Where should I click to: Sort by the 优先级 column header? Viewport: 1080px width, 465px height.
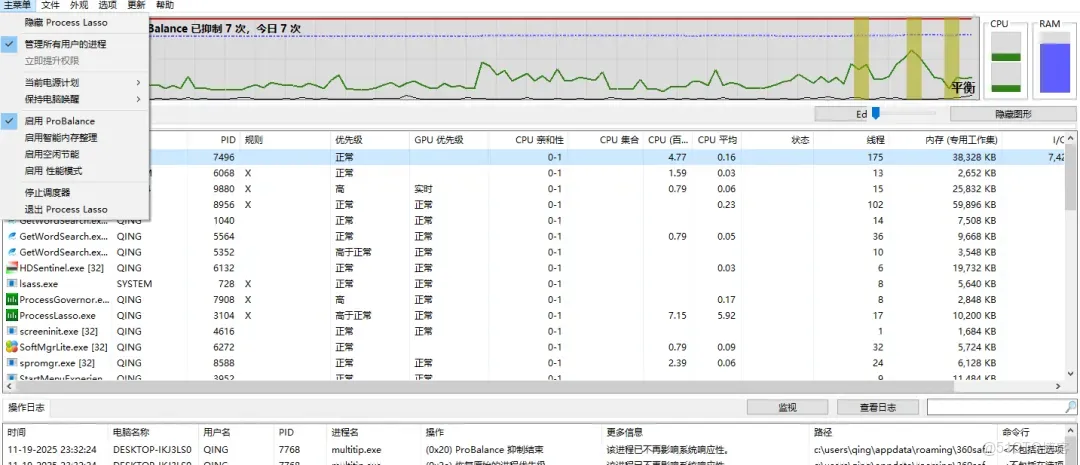(x=370, y=140)
